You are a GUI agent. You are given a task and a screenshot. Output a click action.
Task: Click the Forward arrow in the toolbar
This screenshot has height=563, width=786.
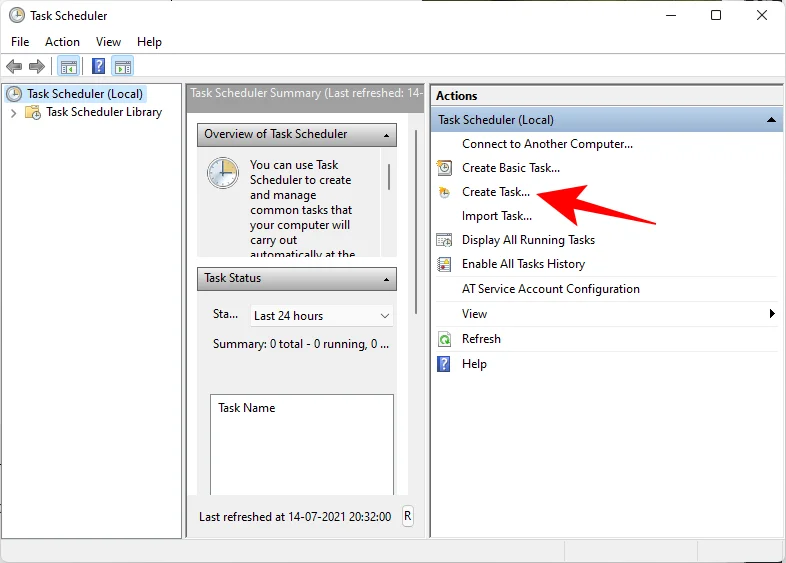37,67
